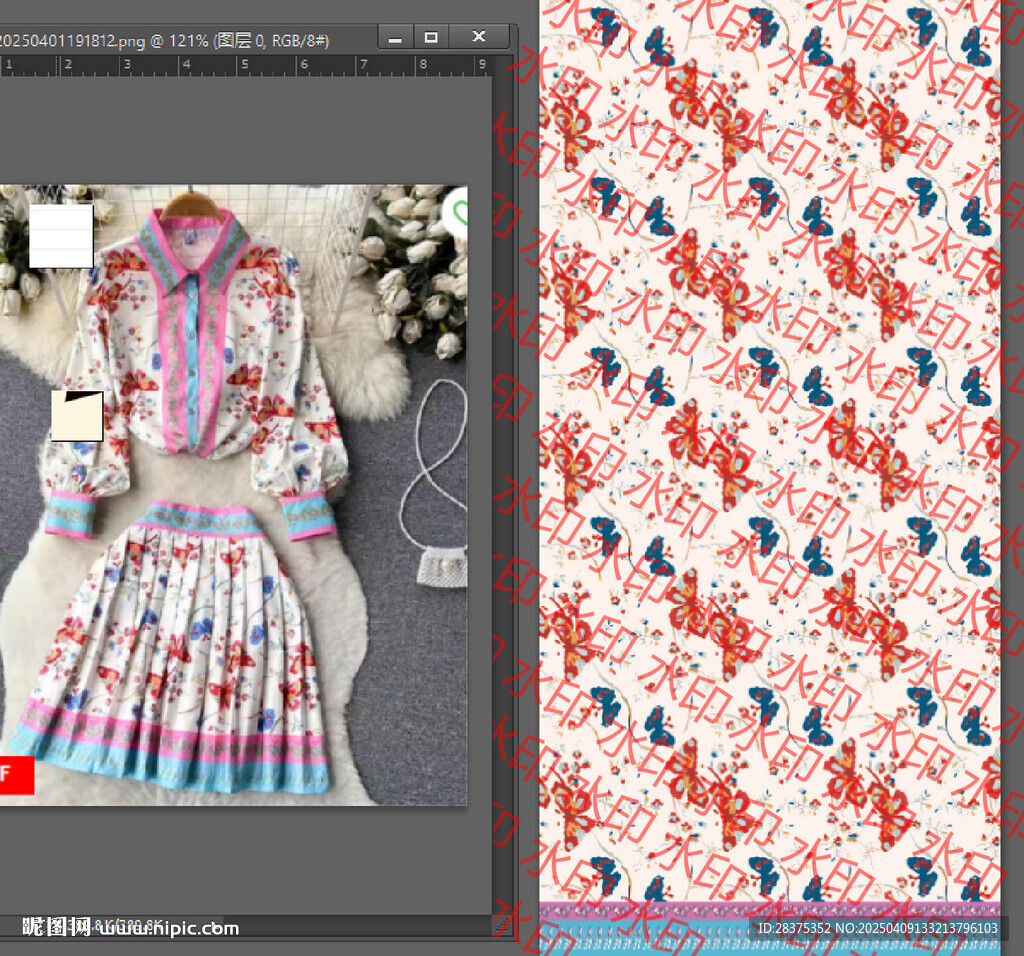This screenshot has height=956, width=1024.
Task: Click the red F badge on the photo
Action: click(16, 775)
